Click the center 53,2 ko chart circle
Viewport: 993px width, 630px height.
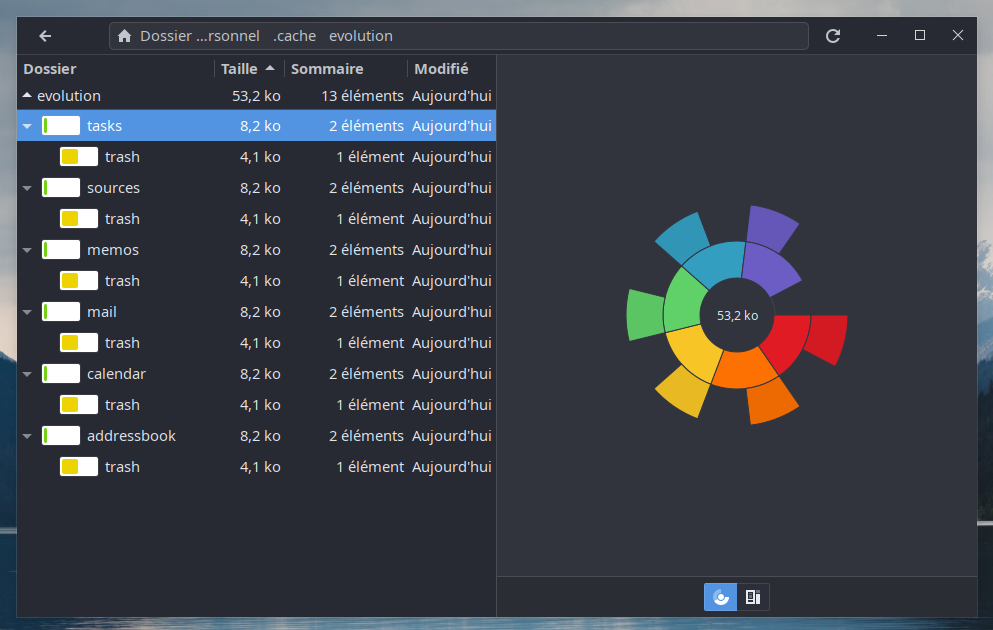737,315
